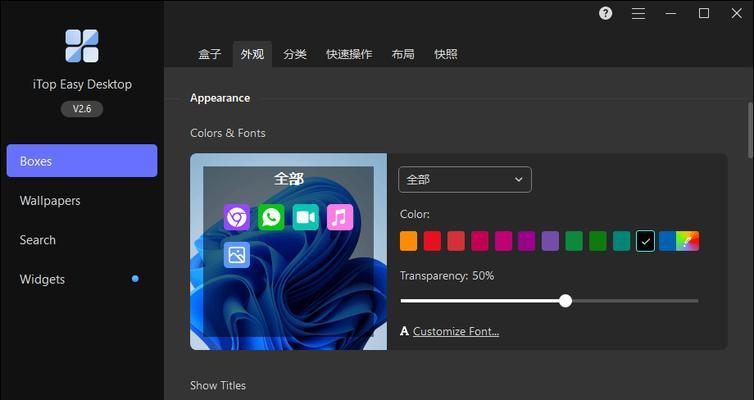Click the Transparency slider handle
The height and width of the screenshot is (400, 754).
(566, 301)
